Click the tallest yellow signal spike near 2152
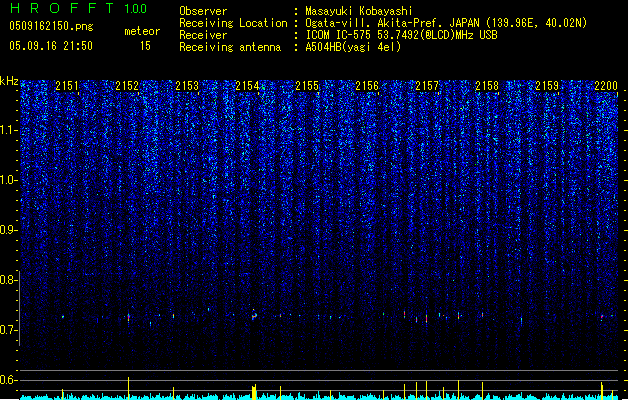629x400 pixels. [x=128, y=388]
